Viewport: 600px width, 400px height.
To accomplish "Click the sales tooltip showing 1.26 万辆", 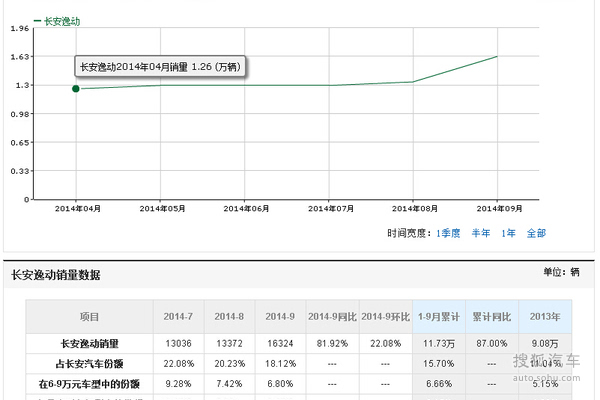I will click(x=161, y=67).
